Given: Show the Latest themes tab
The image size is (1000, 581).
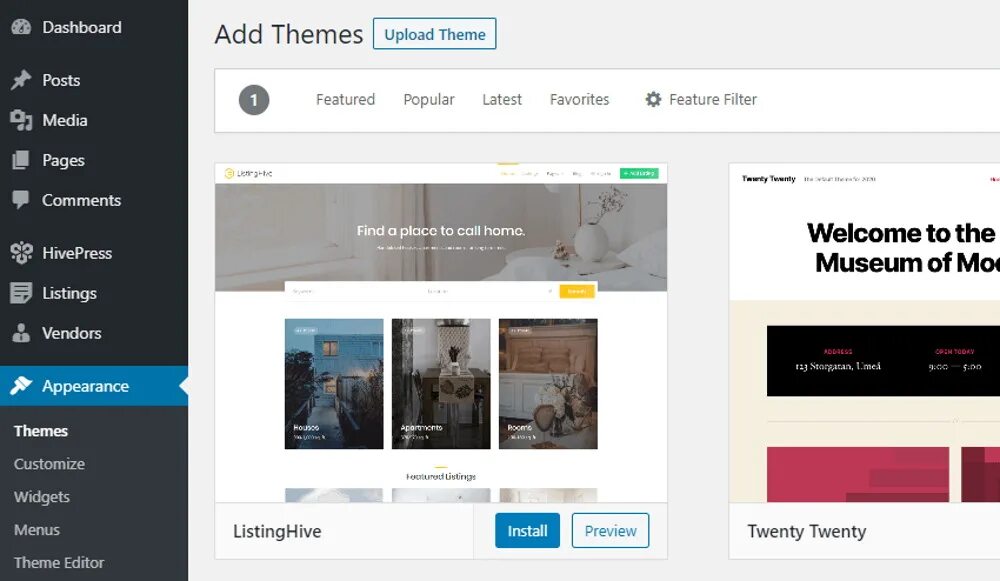Looking at the screenshot, I should (502, 100).
